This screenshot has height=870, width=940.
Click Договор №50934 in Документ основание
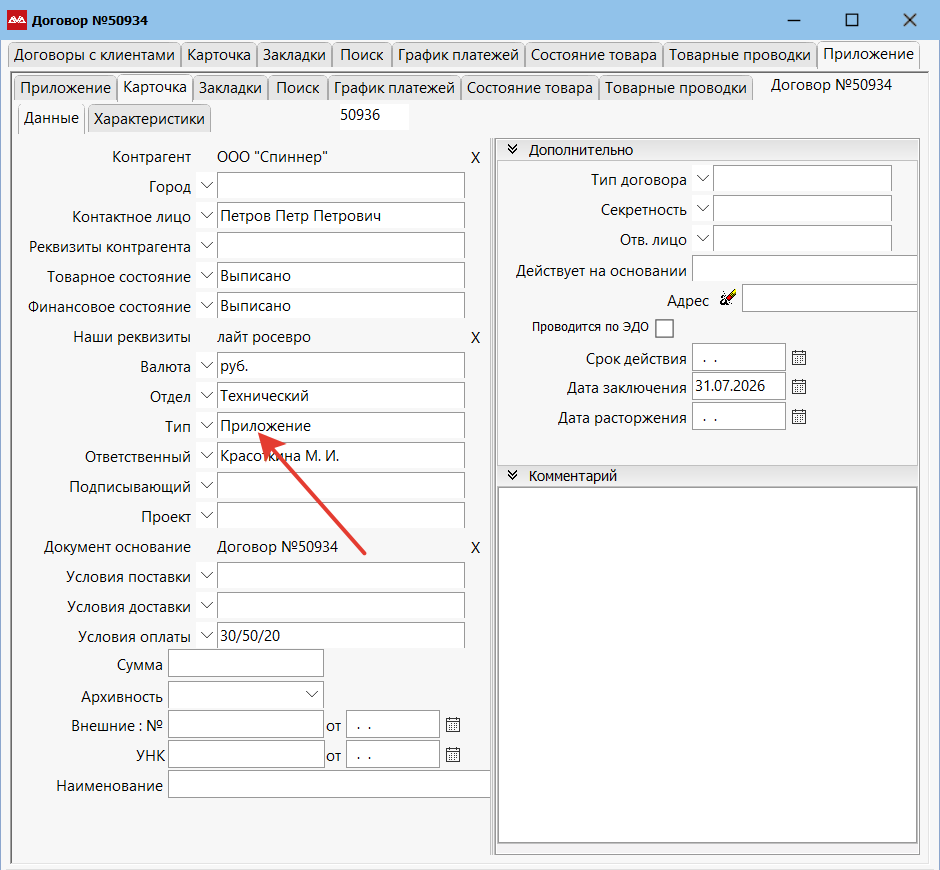click(277, 547)
